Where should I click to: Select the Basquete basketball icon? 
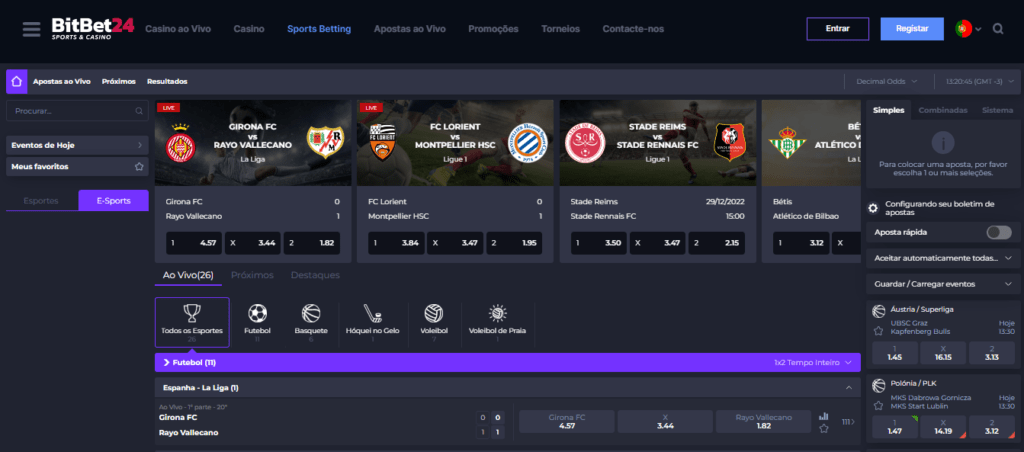[311, 314]
